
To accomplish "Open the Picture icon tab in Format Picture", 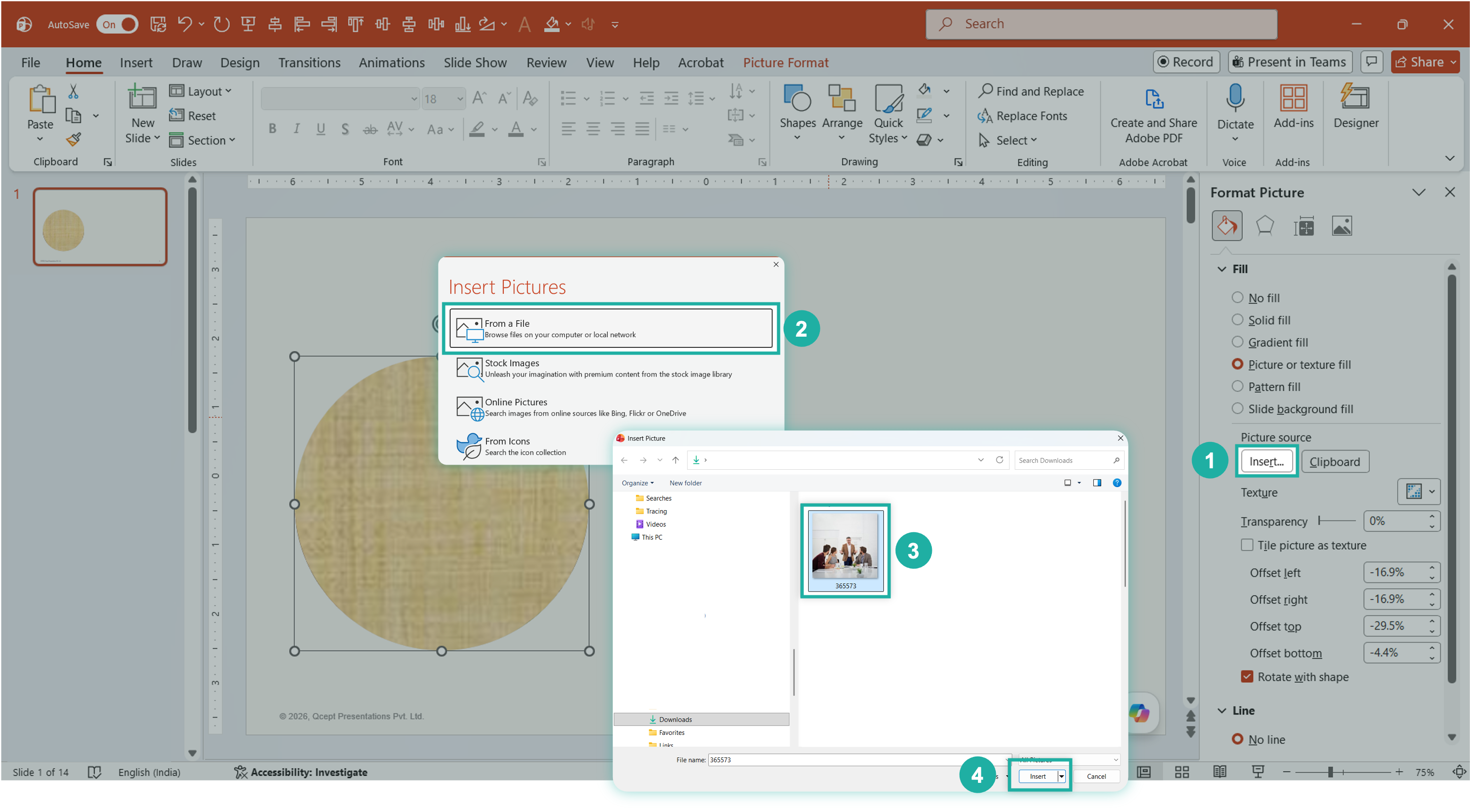I will tap(1342, 226).
